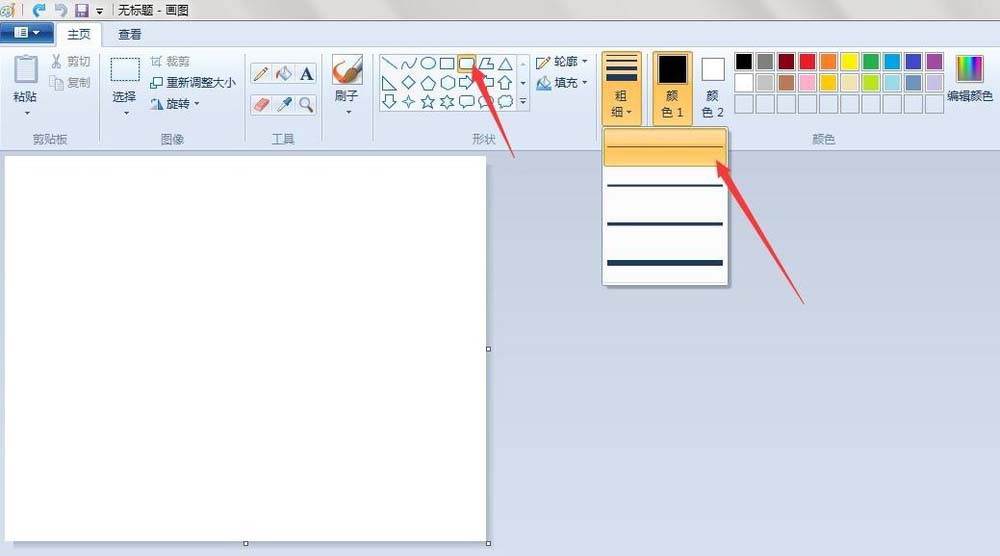Viewport: 1000px width, 556px height.
Task: Click 重新调整大小 resize button
Action: (193, 82)
